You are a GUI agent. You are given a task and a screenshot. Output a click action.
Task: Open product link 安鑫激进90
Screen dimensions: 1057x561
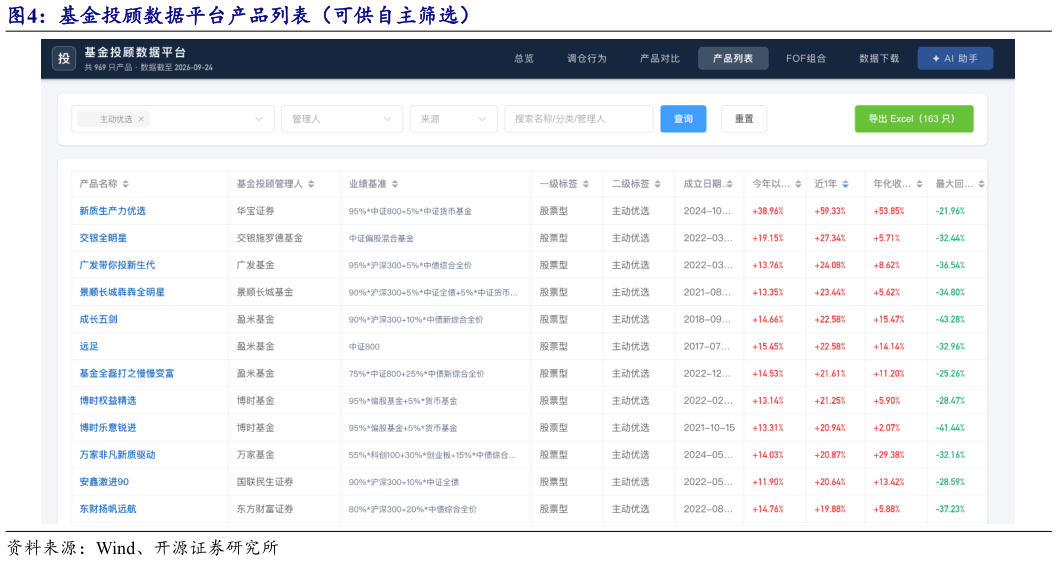[104, 481]
